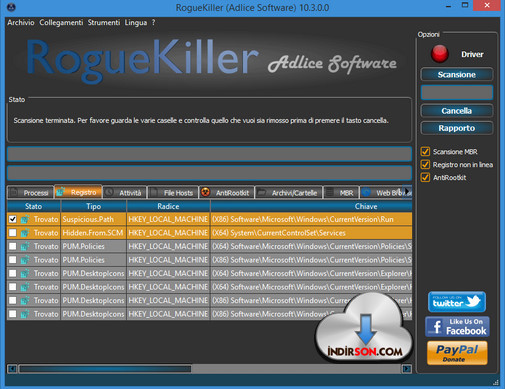Click the horizontal scrollbar thumb
Screen dimensions: 505x389
click(105, 369)
